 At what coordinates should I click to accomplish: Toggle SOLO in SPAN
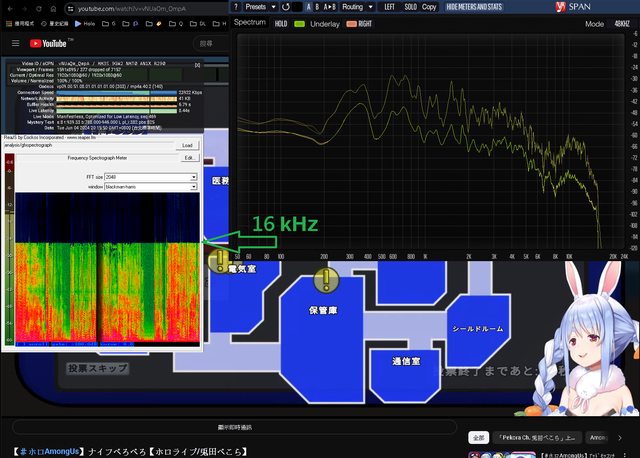pyautogui.click(x=411, y=7)
